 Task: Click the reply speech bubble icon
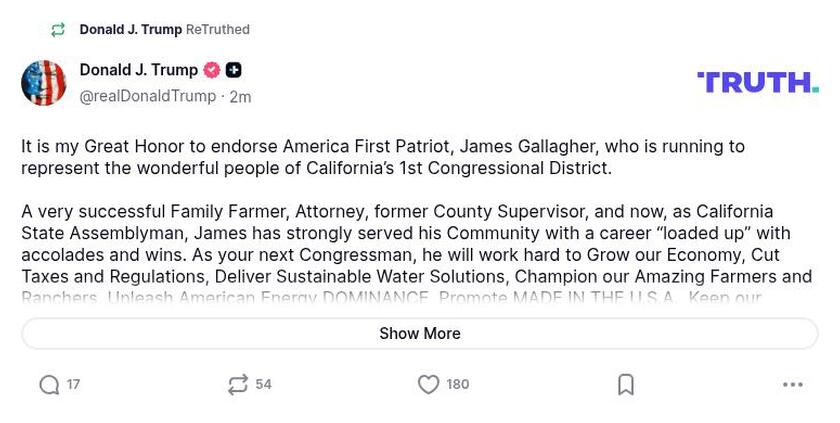pos(49,385)
